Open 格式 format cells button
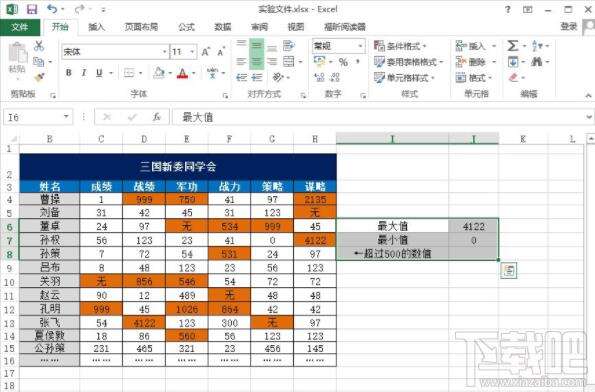 pyautogui.click(x=474, y=77)
